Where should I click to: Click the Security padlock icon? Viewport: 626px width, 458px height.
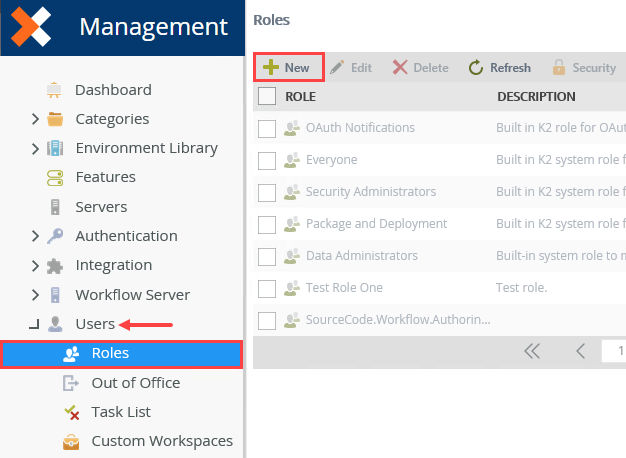tap(559, 68)
